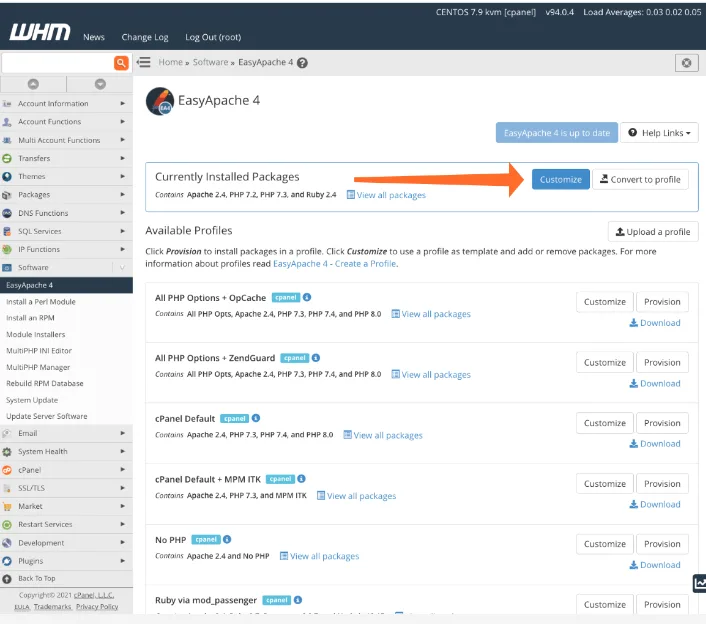The width and height of the screenshot is (706, 624).
Task: Download the No PHP profile
Action: coord(655,565)
